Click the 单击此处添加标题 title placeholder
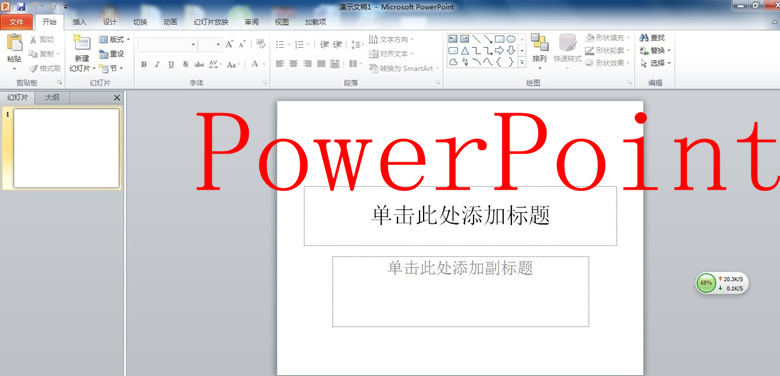Image resolution: width=780 pixels, height=376 pixels. click(x=460, y=216)
